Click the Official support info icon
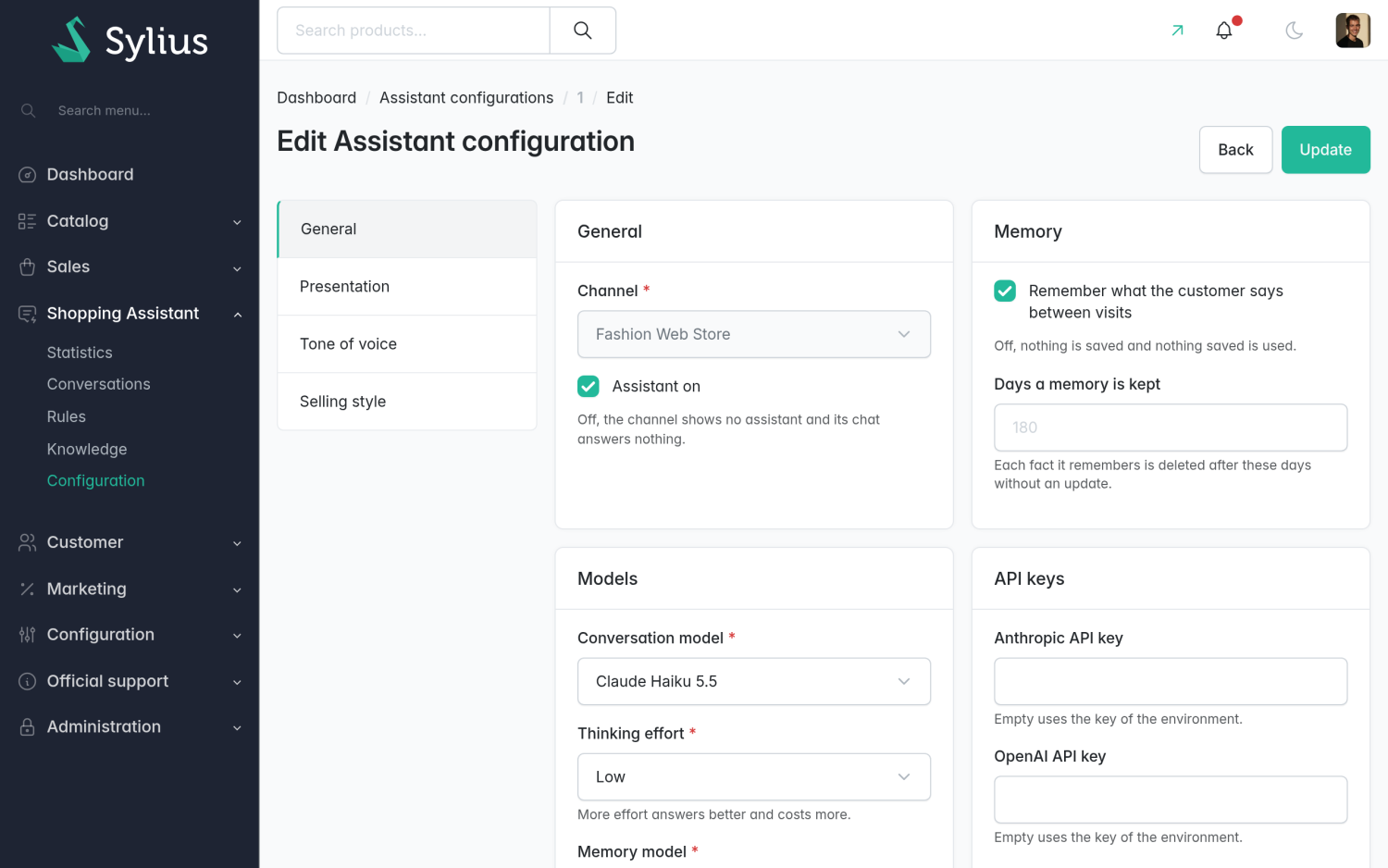 point(28,681)
